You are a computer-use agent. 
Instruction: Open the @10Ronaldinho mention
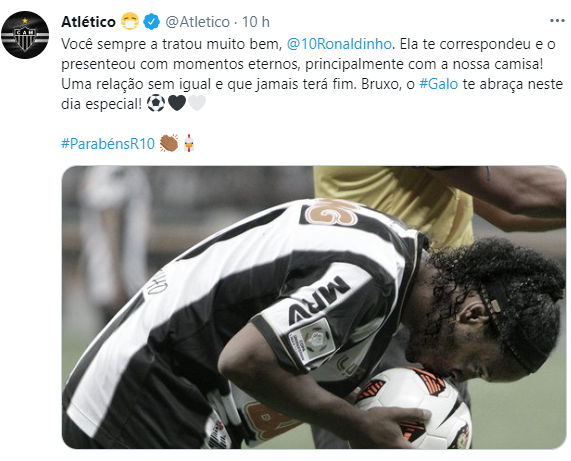tap(339, 44)
